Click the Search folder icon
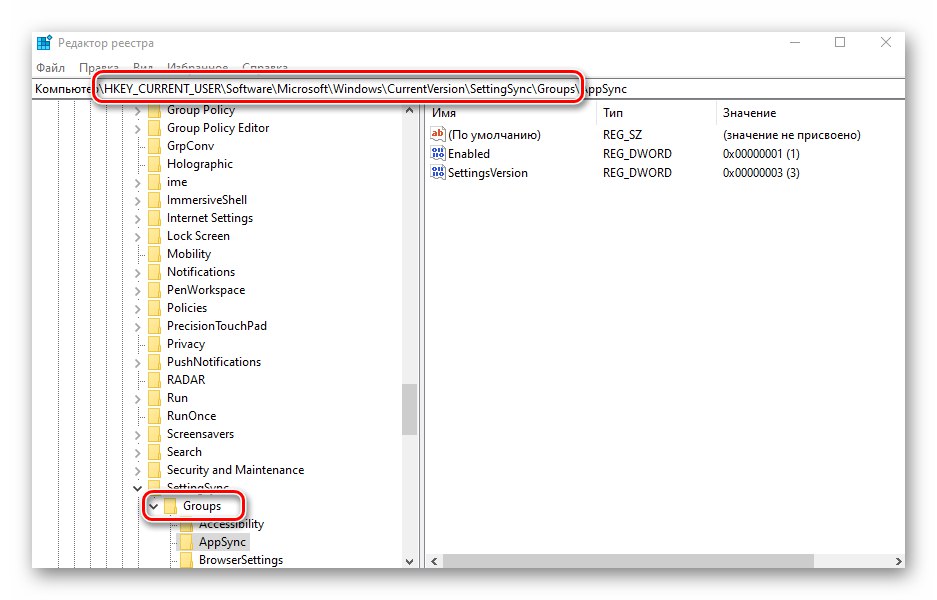Screen dimensions: 937x600 tap(154, 452)
